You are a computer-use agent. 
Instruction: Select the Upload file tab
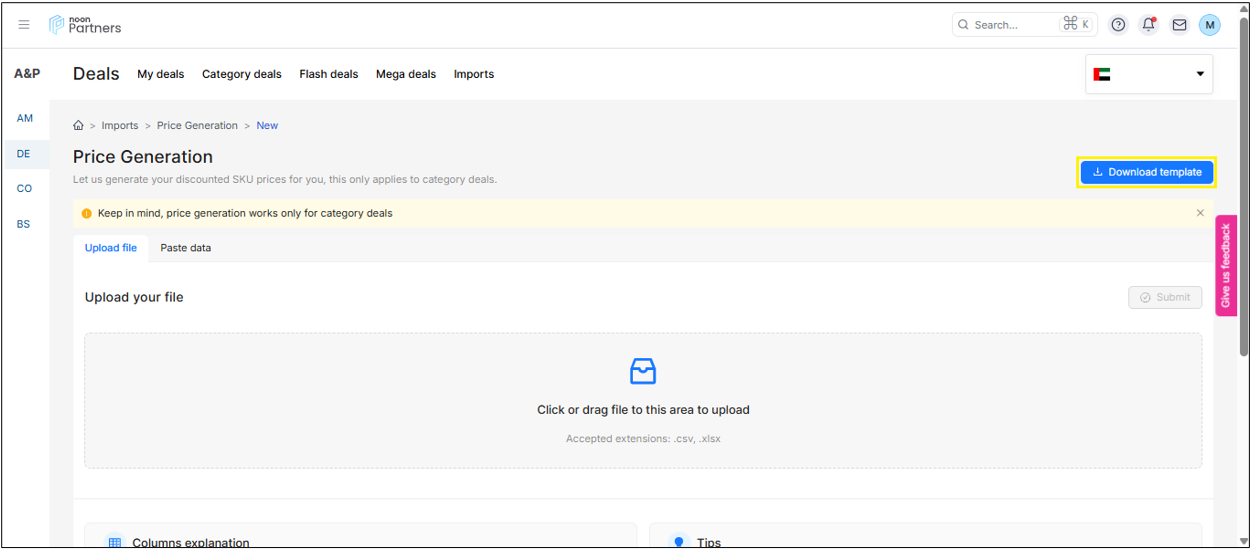(x=111, y=248)
